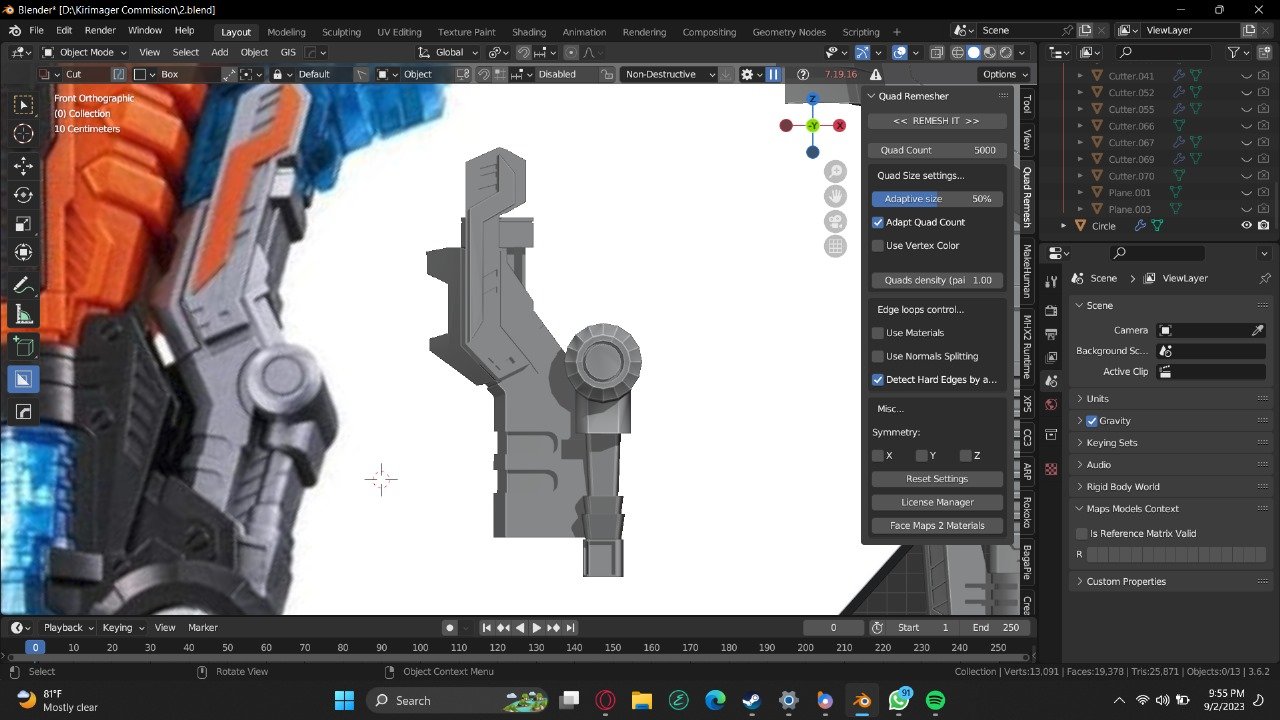
Task: Enable Use Vertex Color checkbox
Action: click(878, 245)
